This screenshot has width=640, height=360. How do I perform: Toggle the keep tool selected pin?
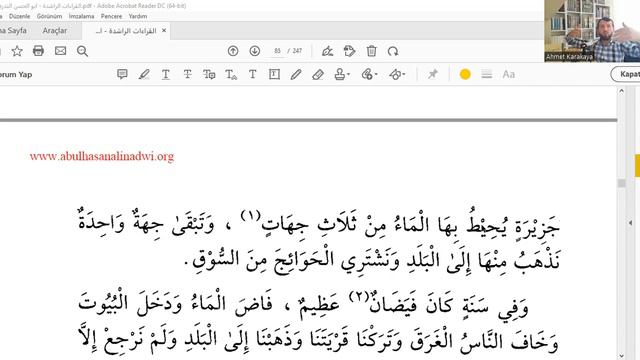coord(433,74)
